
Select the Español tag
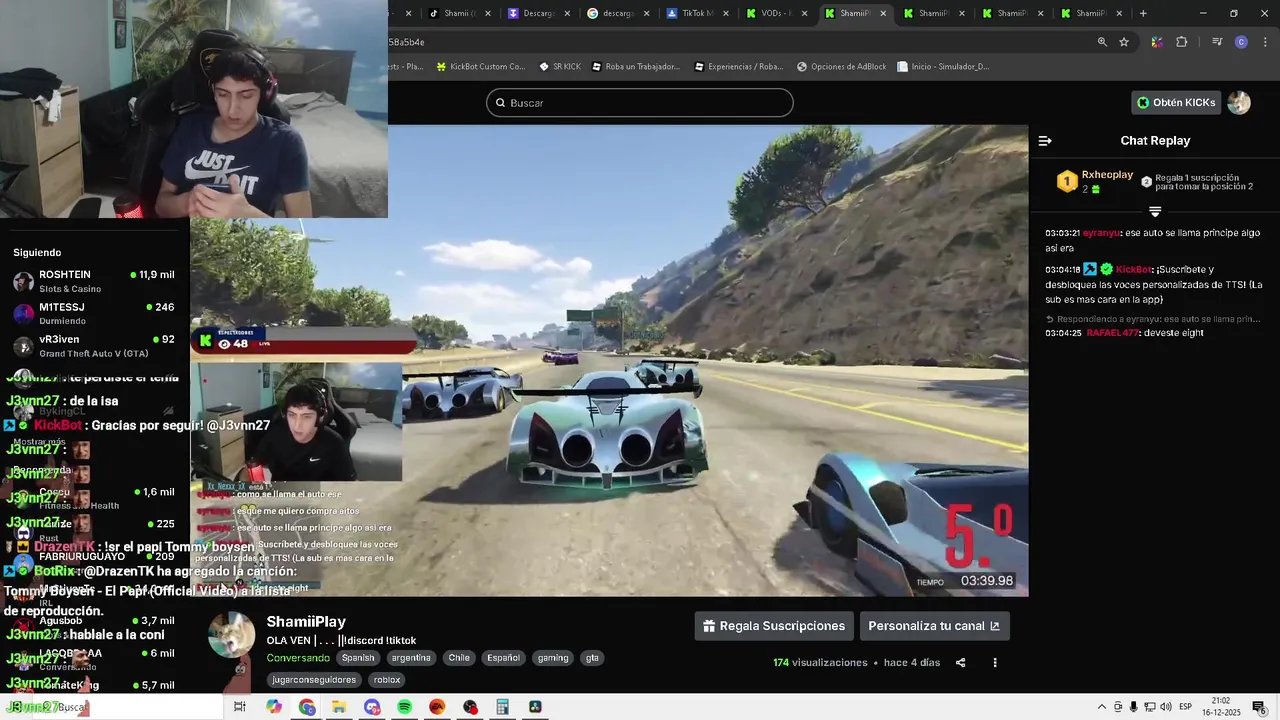pos(503,658)
